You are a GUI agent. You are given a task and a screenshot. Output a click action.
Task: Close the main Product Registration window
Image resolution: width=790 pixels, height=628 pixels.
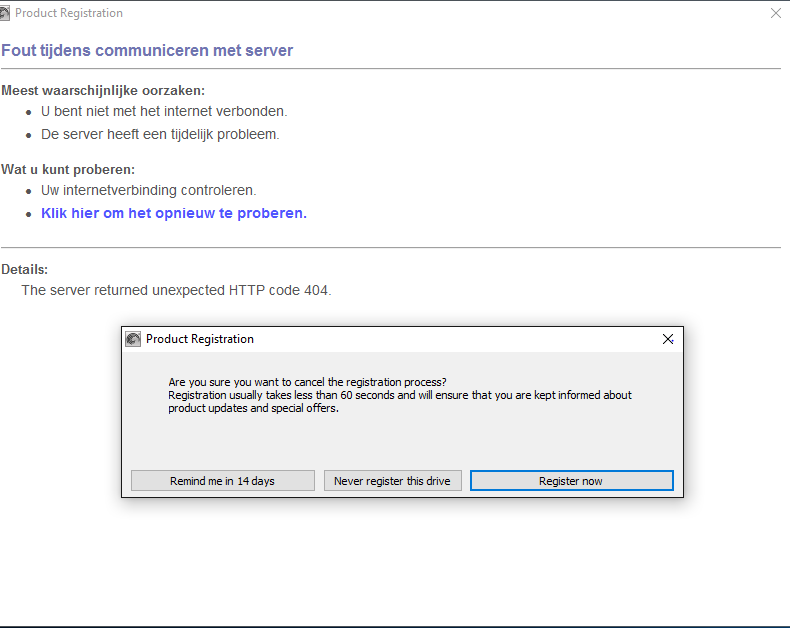point(776,13)
